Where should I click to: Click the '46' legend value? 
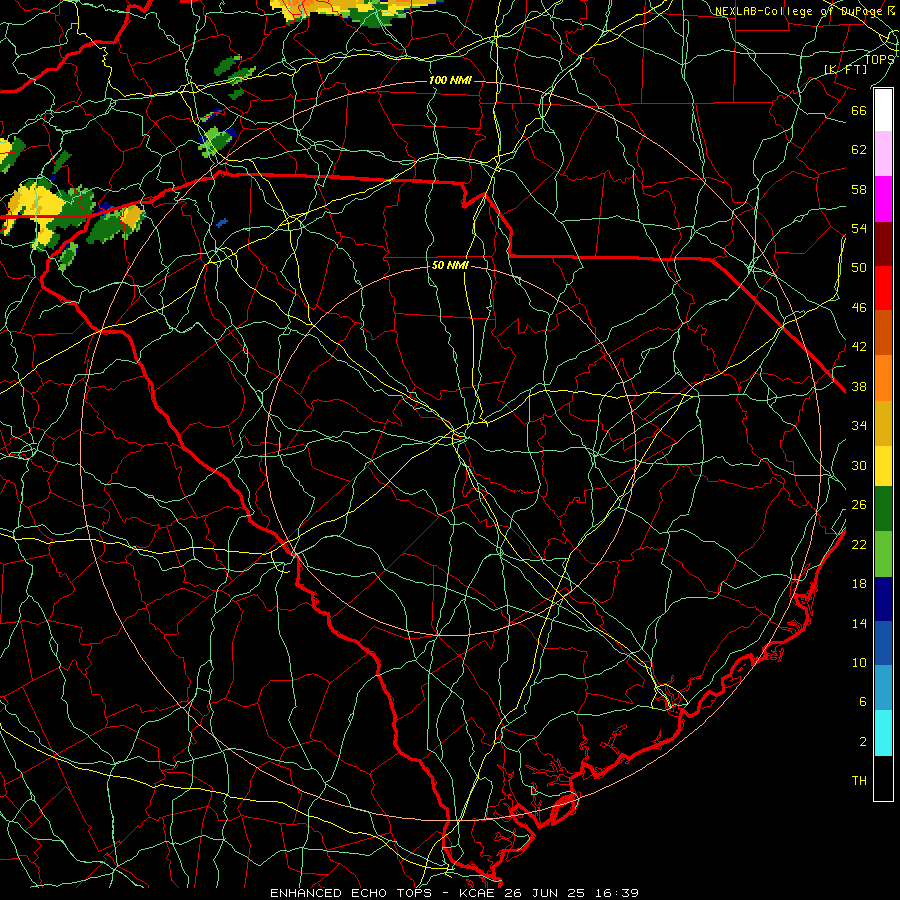859,308
